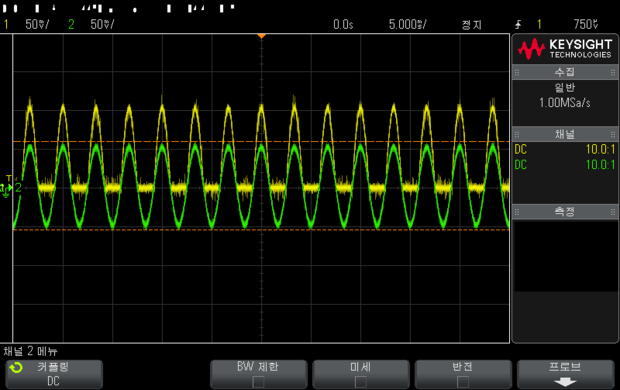Open the 커플링 DC coupling selector
This screenshot has height=390, width=620.
pyautogui.click(x=54, y=374)
